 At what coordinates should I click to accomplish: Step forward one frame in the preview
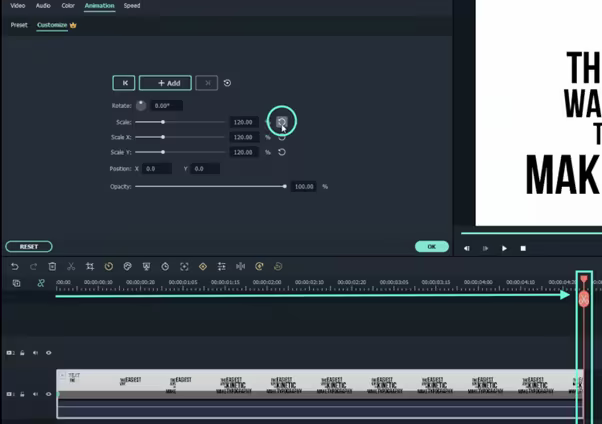(x=485, y=248)
